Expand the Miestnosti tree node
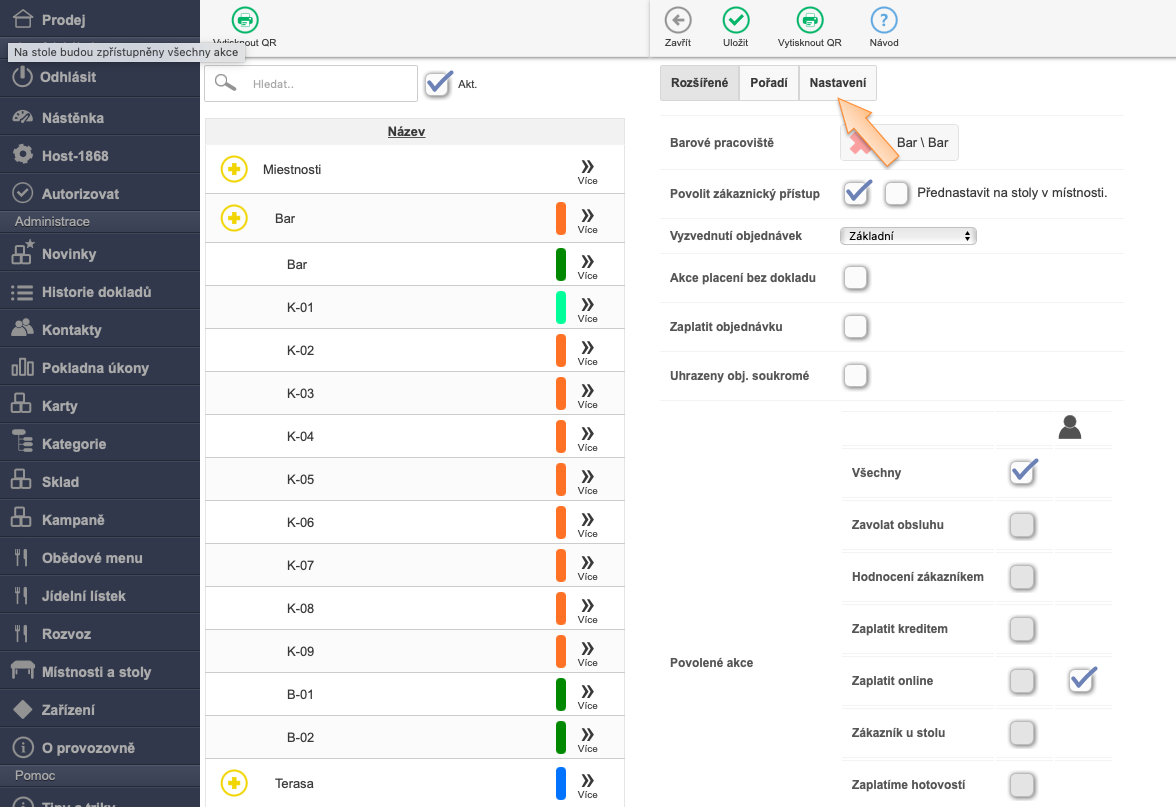This screenshot has height=807, width=1176. pos(234,170)
